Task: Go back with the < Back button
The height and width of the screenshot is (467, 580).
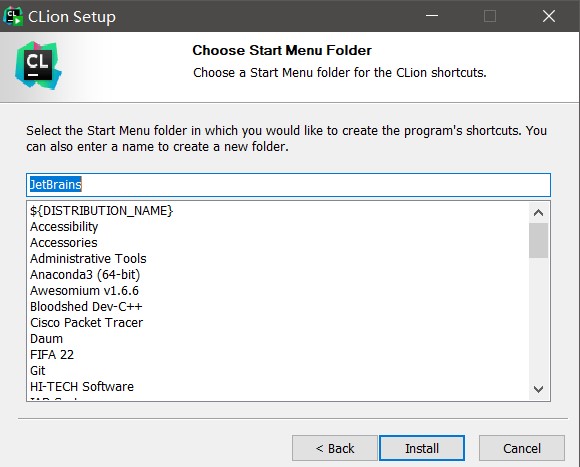Action: pyautogui.click(x=335, y=448)
